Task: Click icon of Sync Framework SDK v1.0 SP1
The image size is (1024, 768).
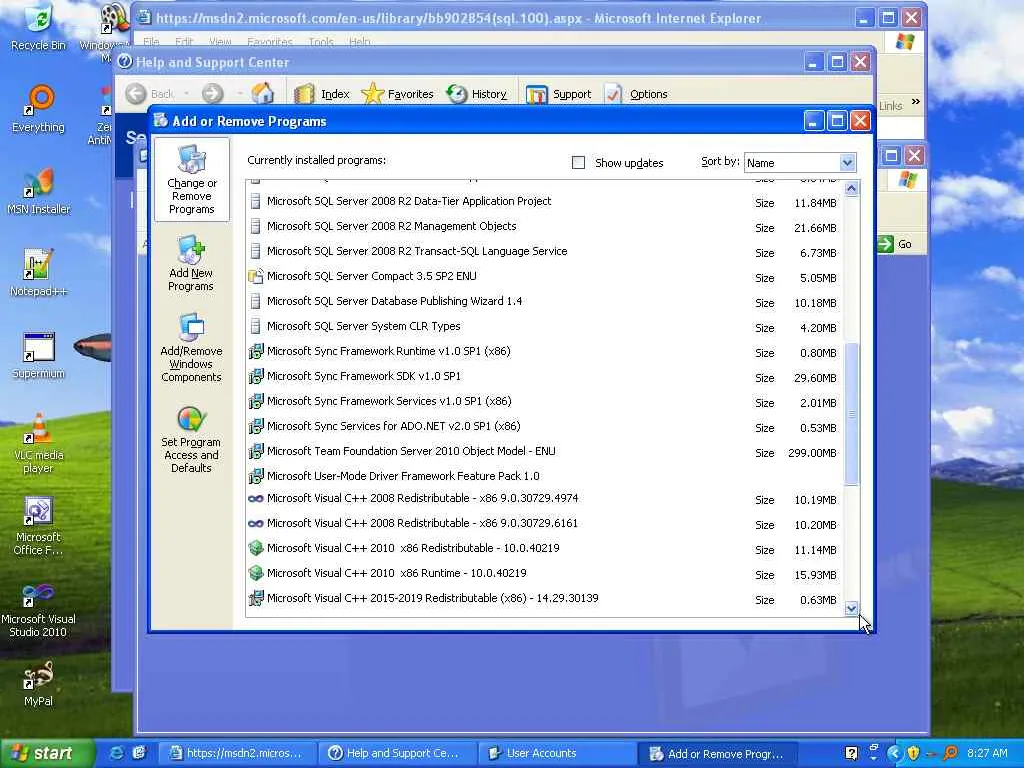Action: click(x=255, y=376)
